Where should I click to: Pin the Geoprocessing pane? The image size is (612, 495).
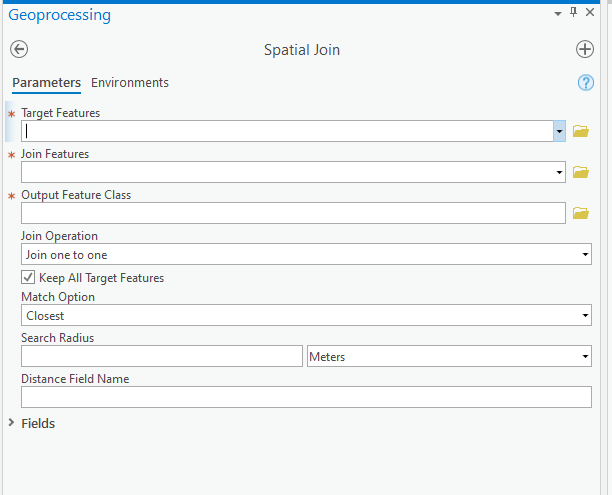[x=573, y=12]
